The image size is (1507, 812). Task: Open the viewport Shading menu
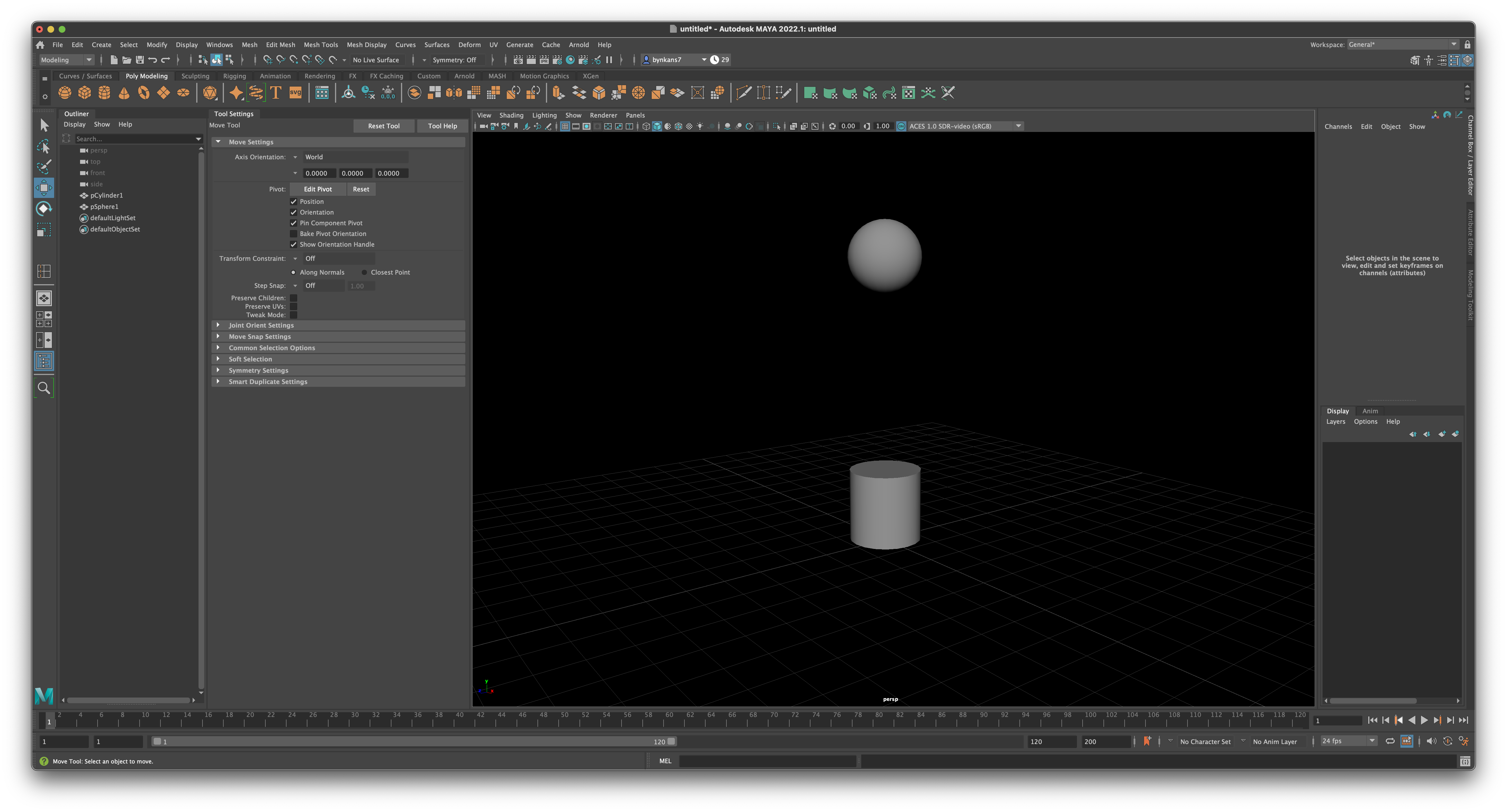click(511, 115)
